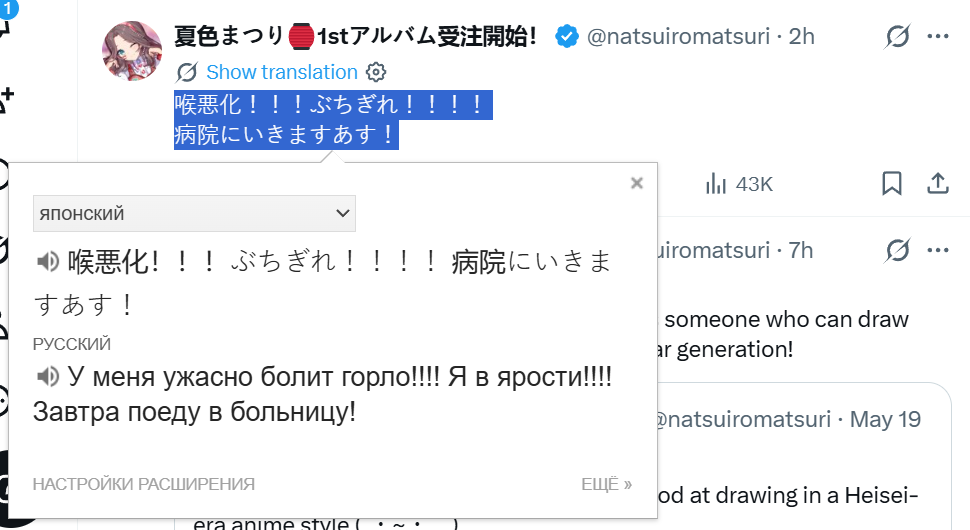970x530 pixels.
Task: Click the verified badge next to natsuiromatsuri
Action: pos(566,36)
